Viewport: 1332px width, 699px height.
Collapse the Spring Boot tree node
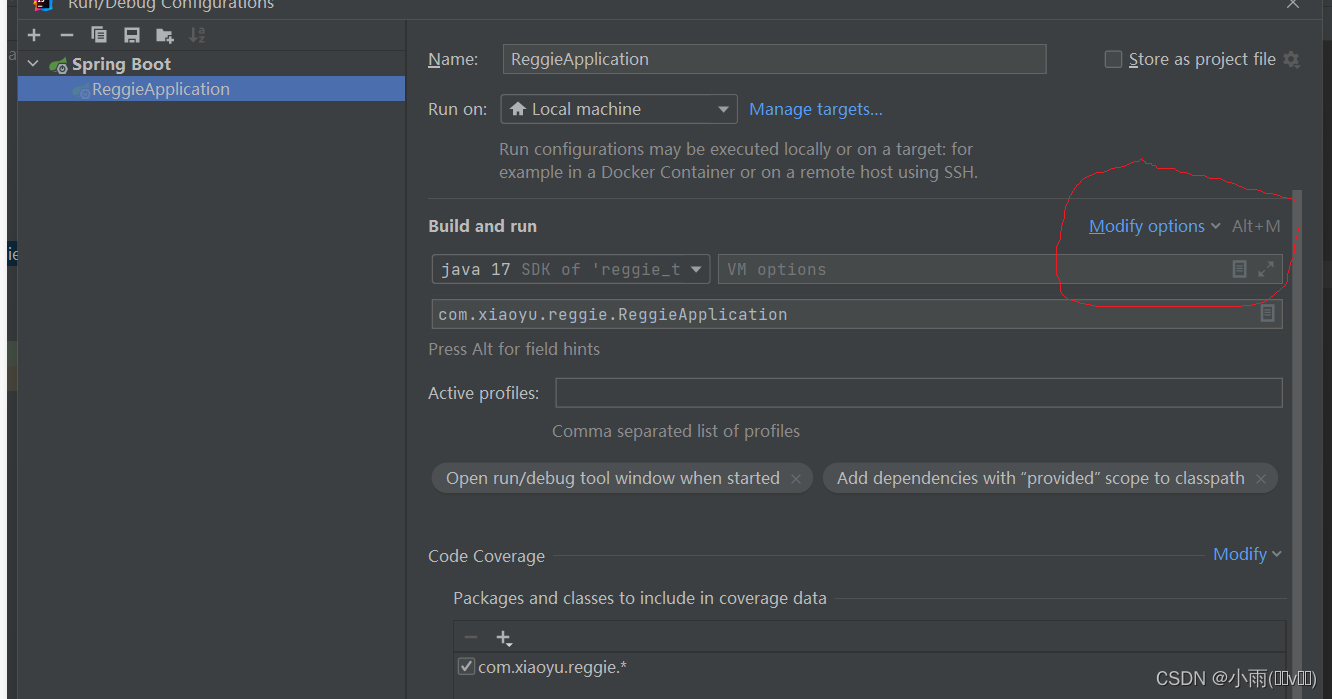click(x=33, y=64)
